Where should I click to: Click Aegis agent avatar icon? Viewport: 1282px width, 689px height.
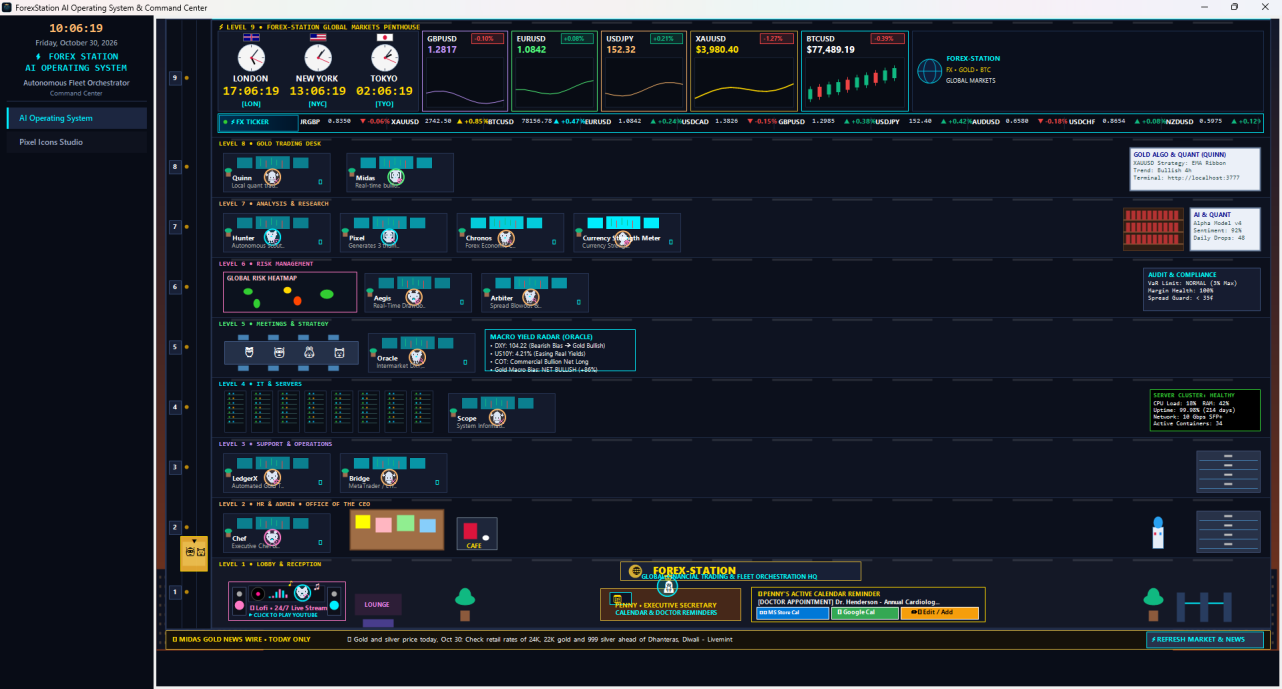click(413, 297)
